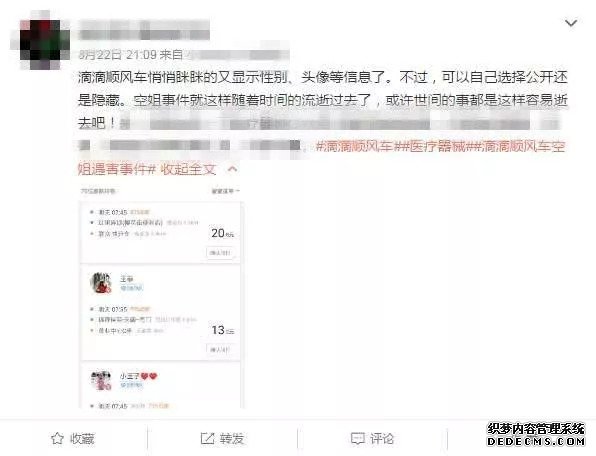Viewport: 596px width, 456px height.
Task: Collapse the post with 收起全文
Action: (x=188, y=169)
